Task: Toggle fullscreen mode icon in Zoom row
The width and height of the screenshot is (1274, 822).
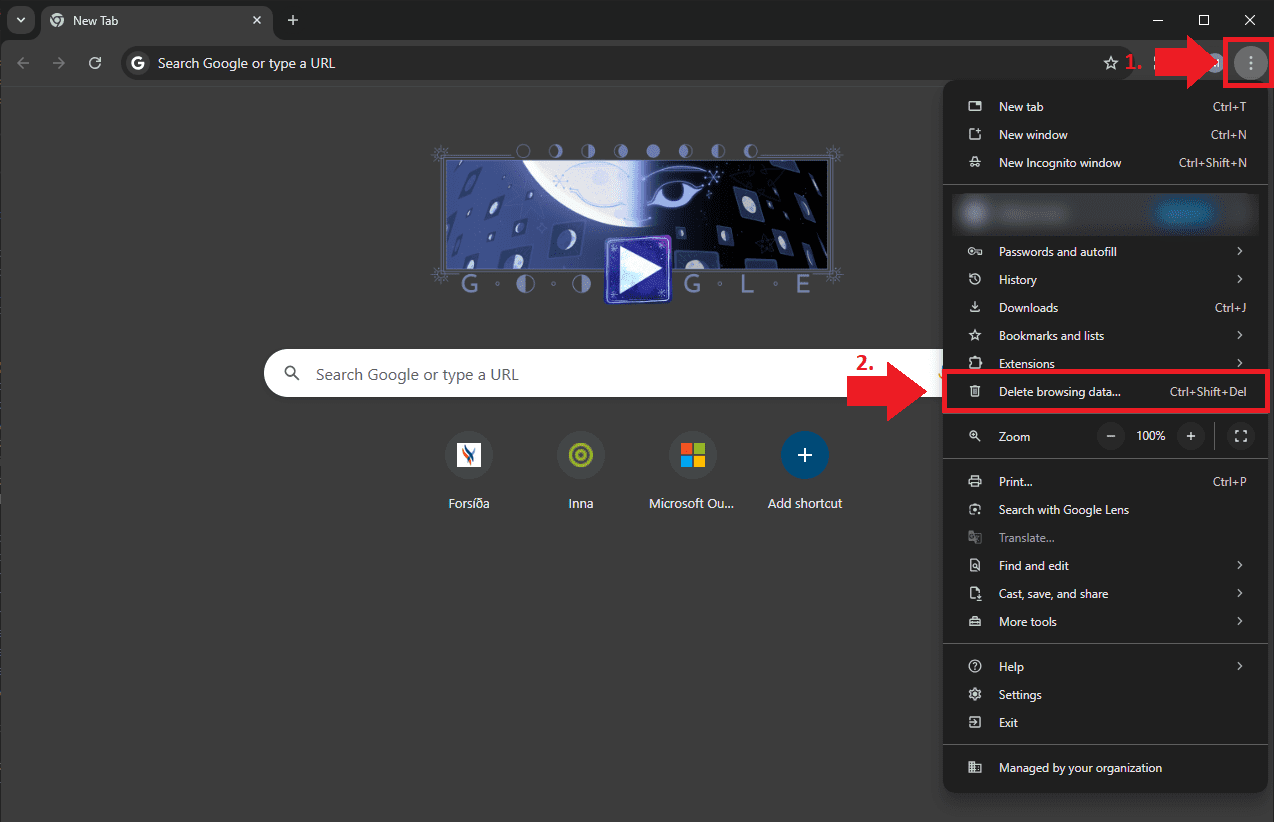Action: click(1241, 436)
